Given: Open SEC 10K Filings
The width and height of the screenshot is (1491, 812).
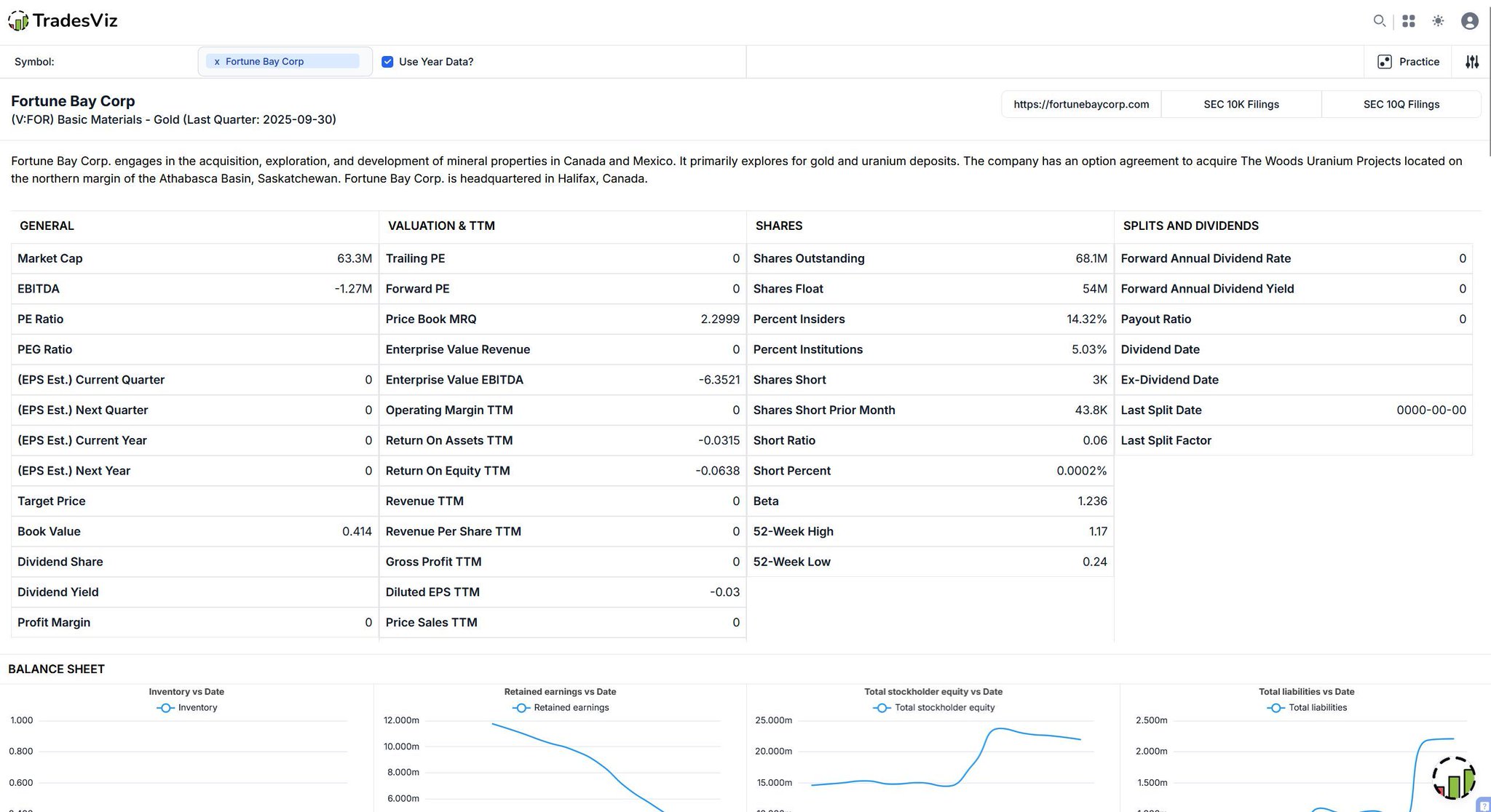Looking at the screenshot, I should click(1241, 104).
